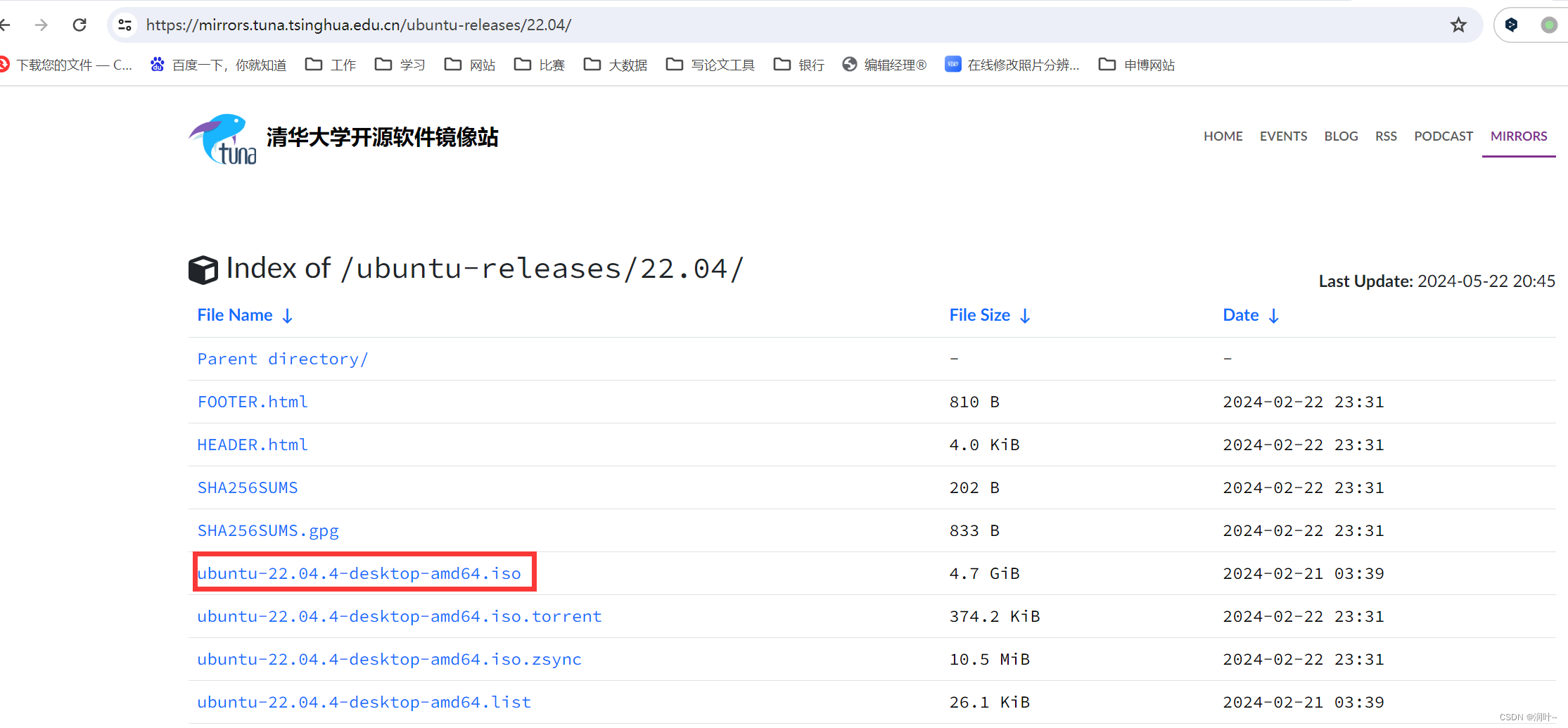Click the 26.1 KiB file size cell
The width and height of the screenshot is (1568, 728).
coord(989,703)
